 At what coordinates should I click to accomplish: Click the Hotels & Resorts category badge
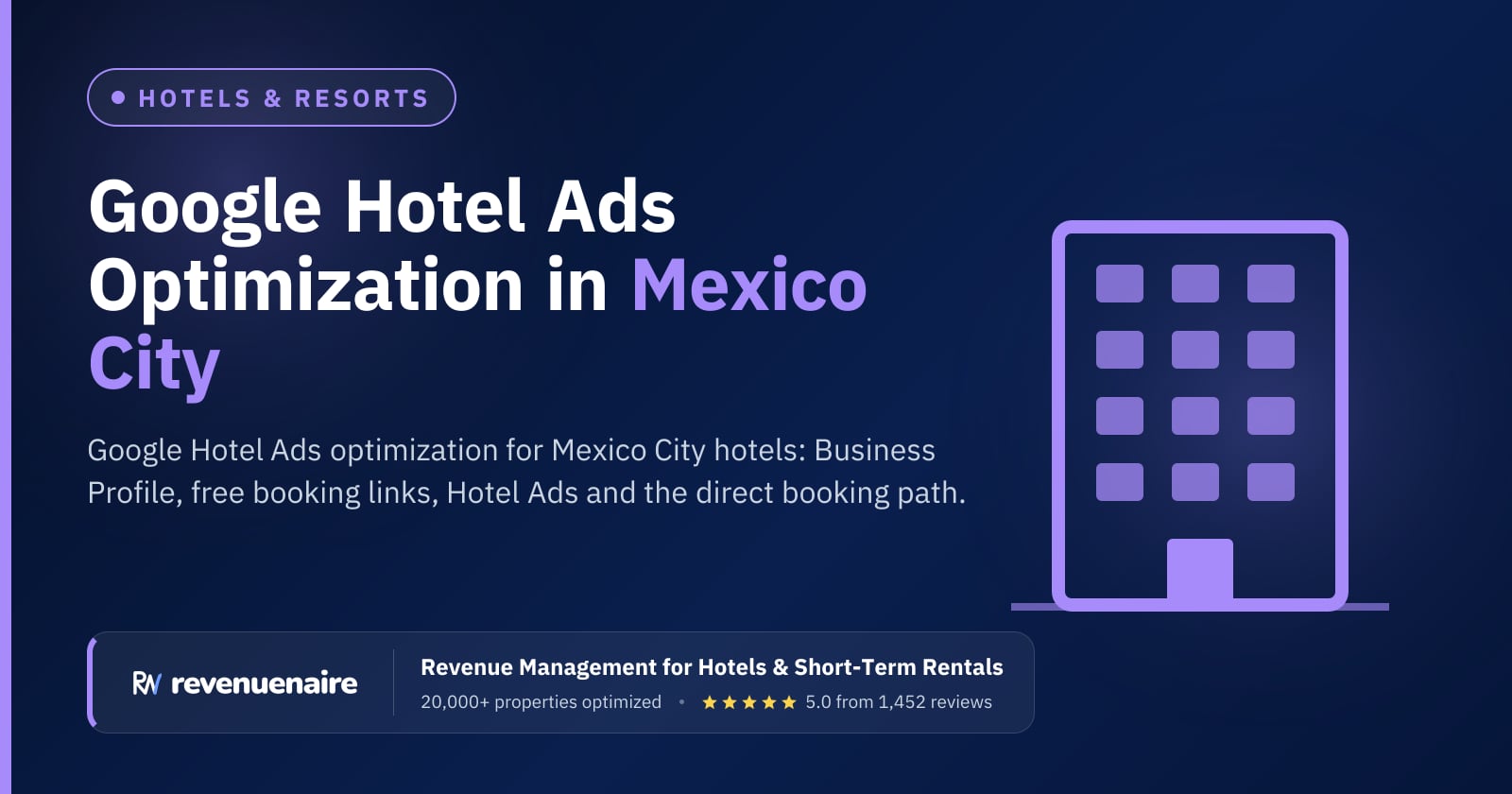click(271, 97)
